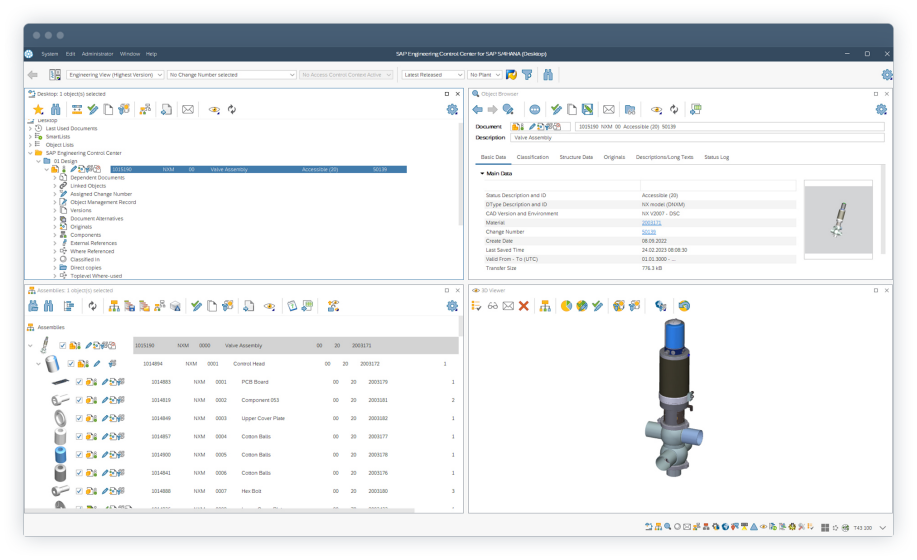This screenshot has width=917, height=560.
Task: Click the rotate view icon in 3D Viewer
Action: (684, 306)
